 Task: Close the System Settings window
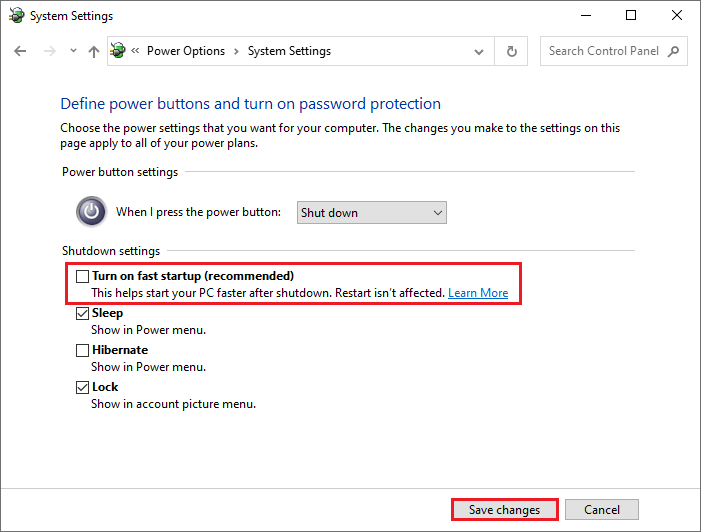pos(677,15)
